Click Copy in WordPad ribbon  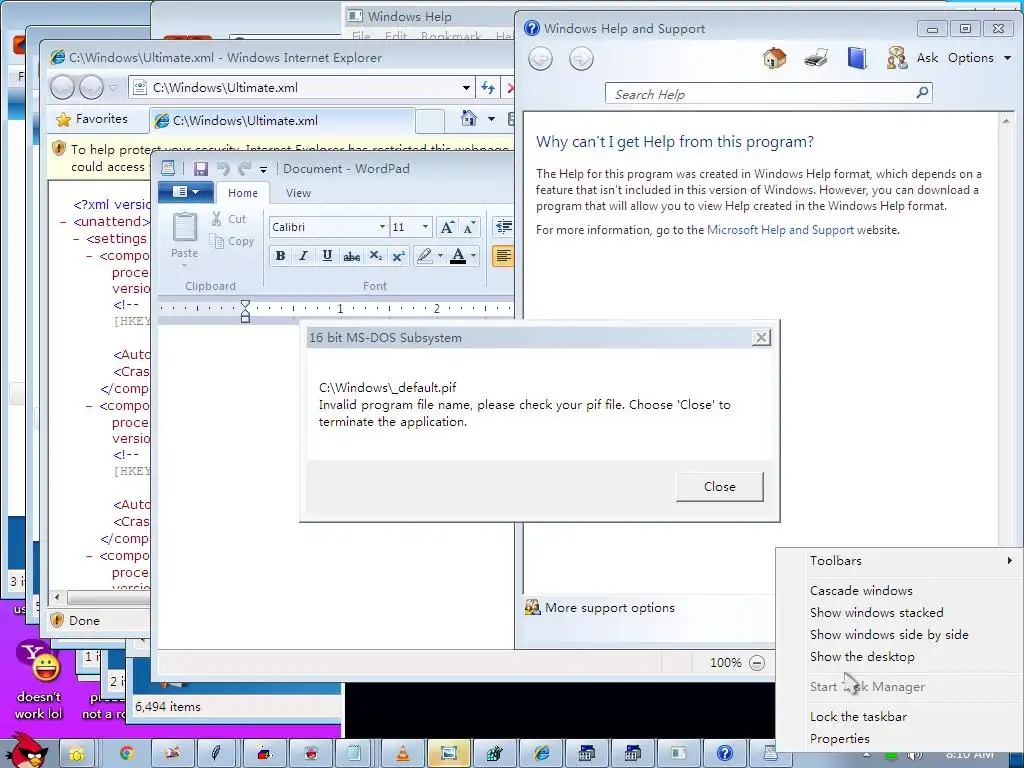pyautogui.click(x=232, y=241)
